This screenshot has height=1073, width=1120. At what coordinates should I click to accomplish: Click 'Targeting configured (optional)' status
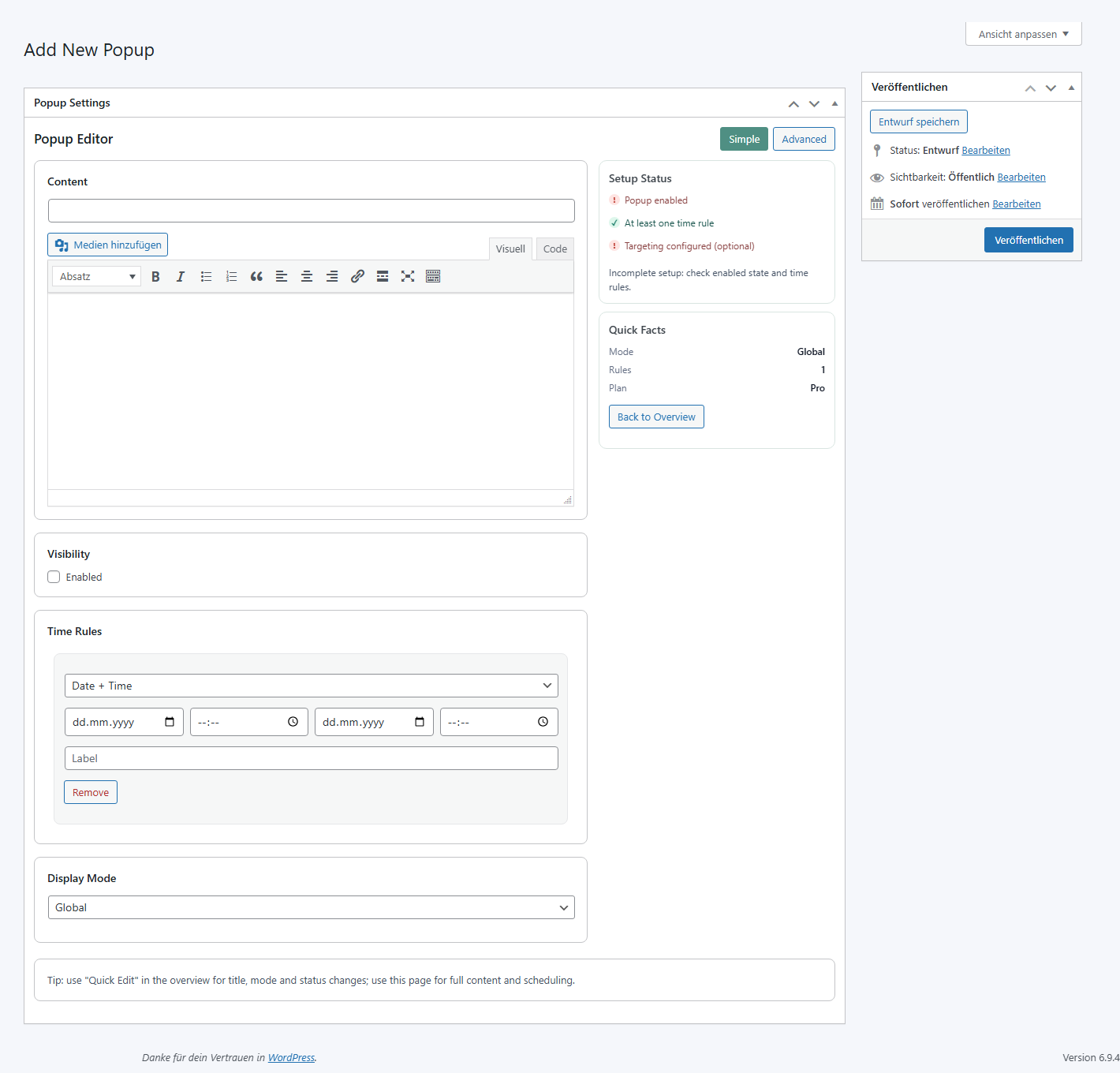click(689, 246)
